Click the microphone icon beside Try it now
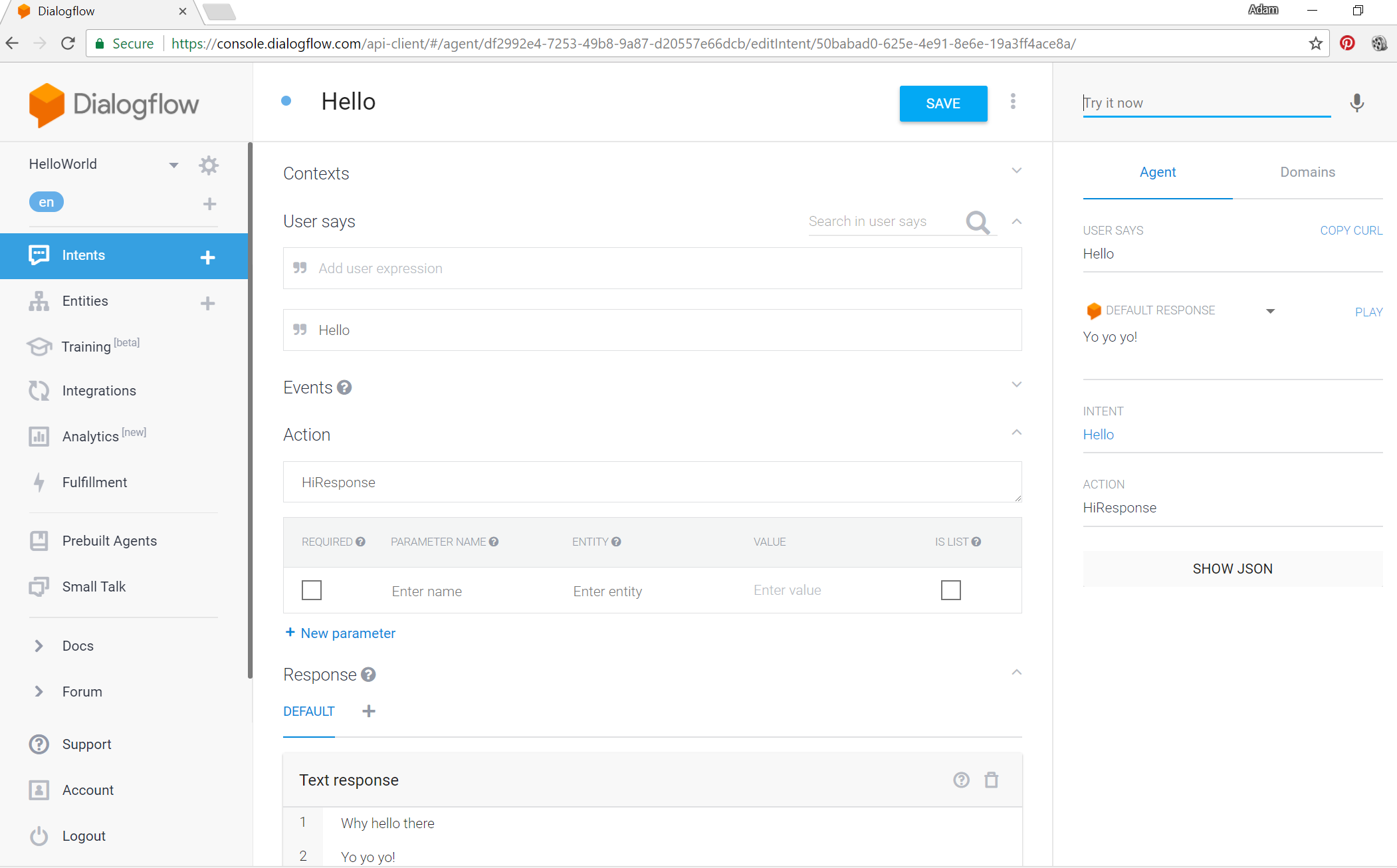This screenshot has width=1397, height=868. [x=1357, y=103]
